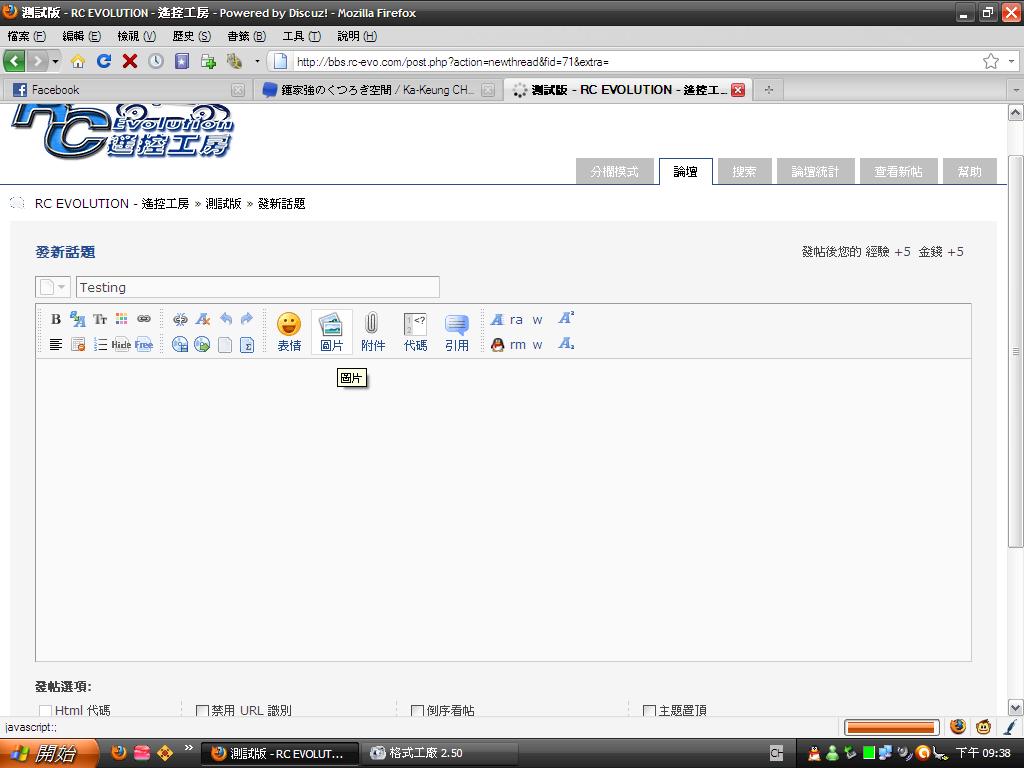Go to the 搜索 search page
This screenshot has height=768, width=1024.
tap(744, 172)
